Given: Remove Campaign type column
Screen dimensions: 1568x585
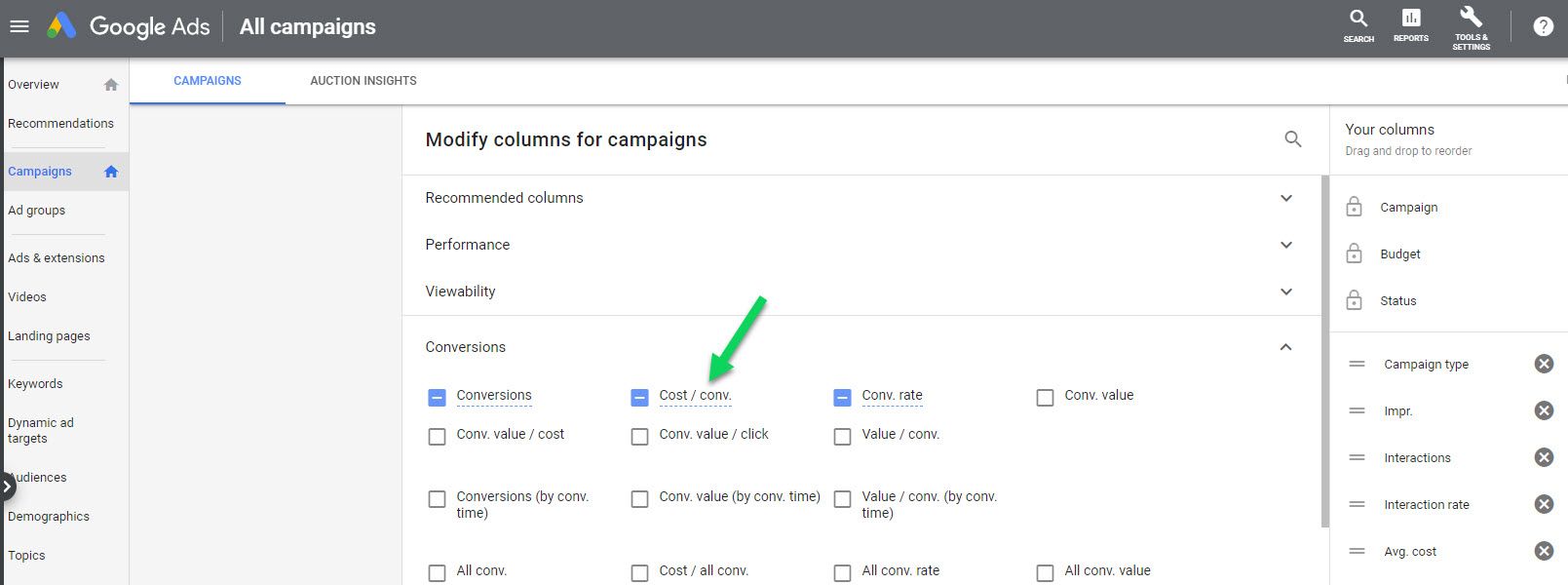Looking at the screenshot, I should (x=1544, y=364).
